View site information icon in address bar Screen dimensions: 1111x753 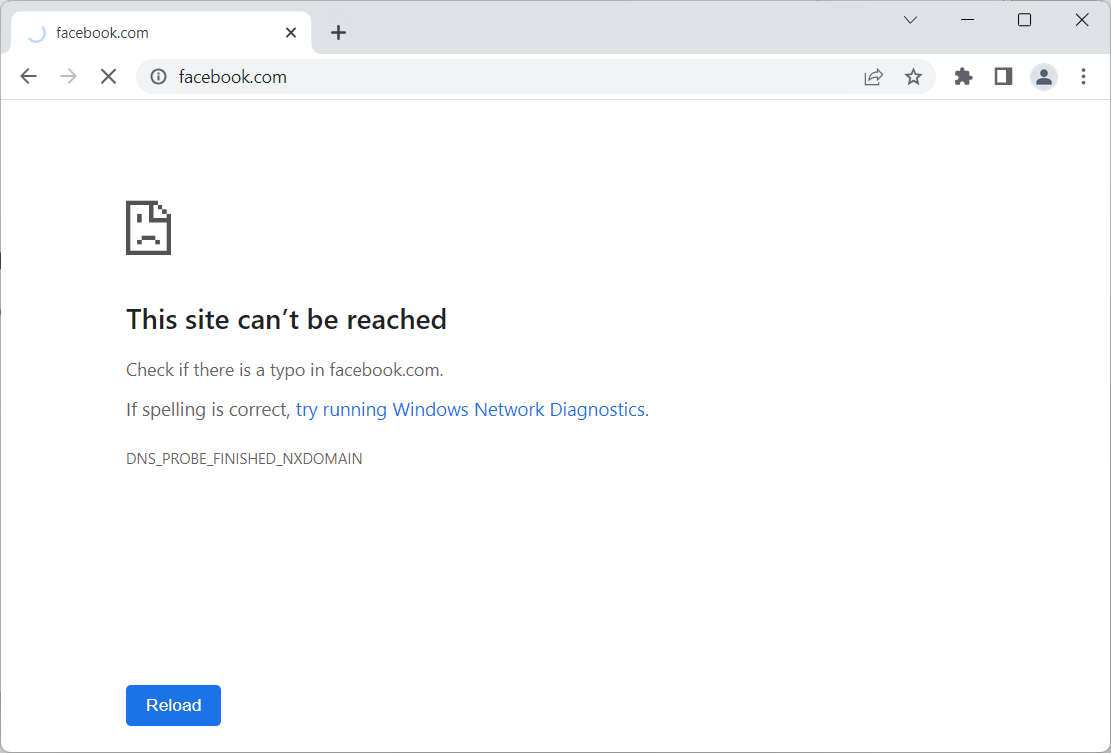click(159, 77)
